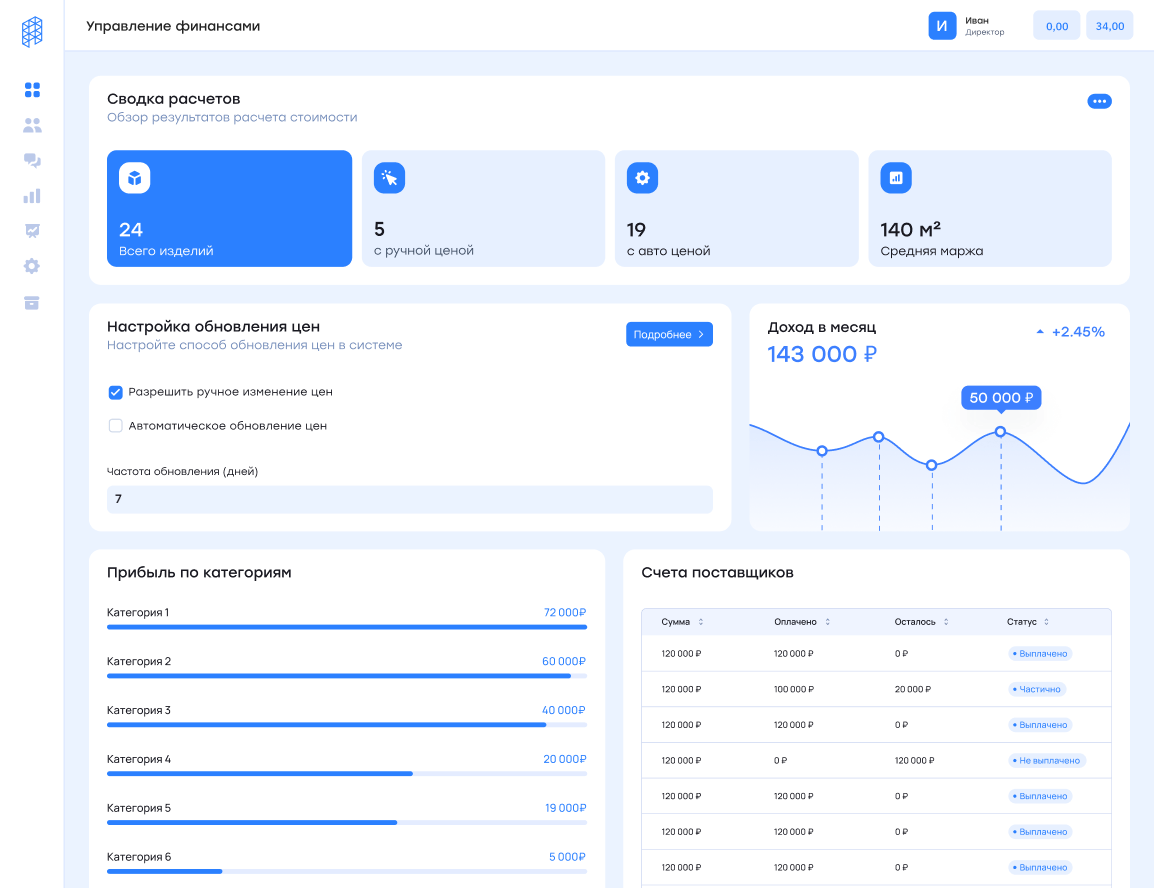Open the bar chart analytics sidebar icon
Image resolution: width=1154 pixels, height=888 pixels.
pyautogui.click(x=32, y=196)
